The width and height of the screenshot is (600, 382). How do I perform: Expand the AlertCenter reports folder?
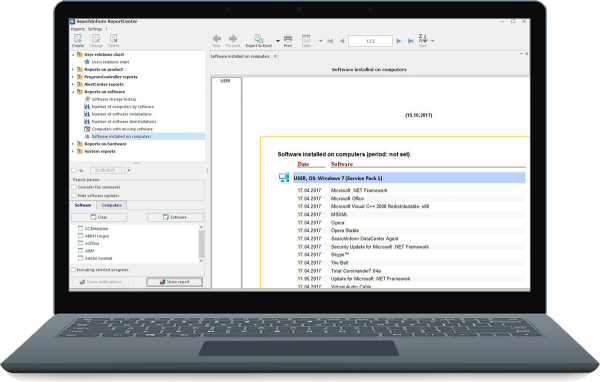[x=73, y=84]
